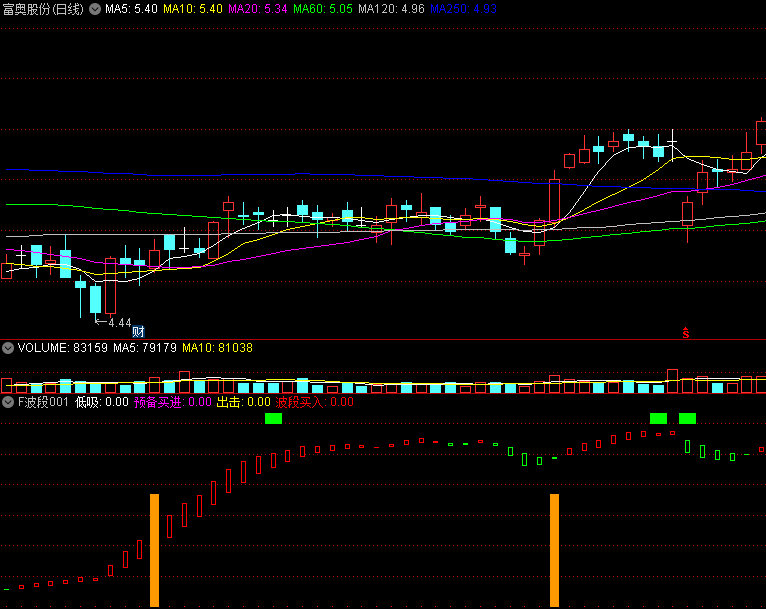
Task: Select the MA5: 5.40 legend label
Action: click(x=131, y=9)
